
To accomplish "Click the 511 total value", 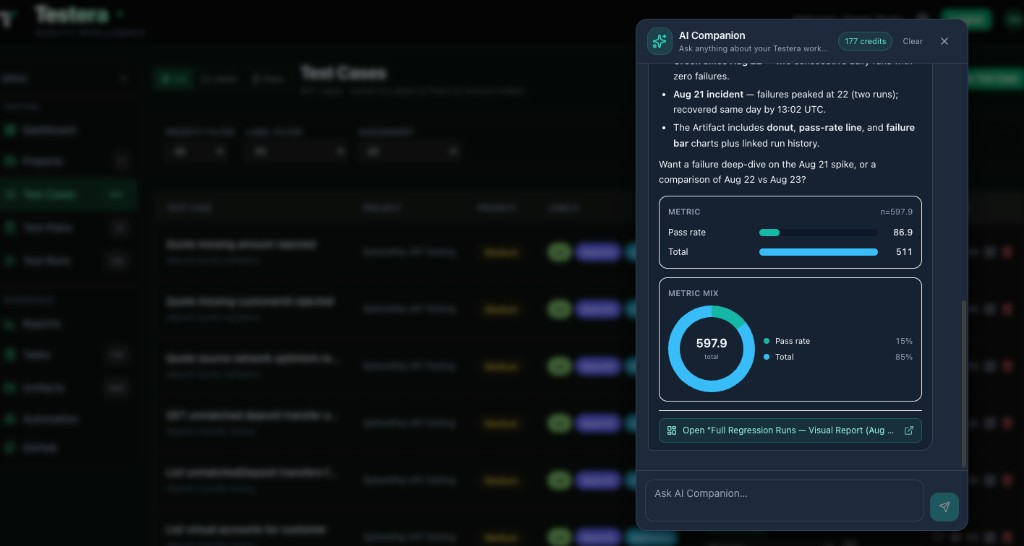I will (904, 252).
